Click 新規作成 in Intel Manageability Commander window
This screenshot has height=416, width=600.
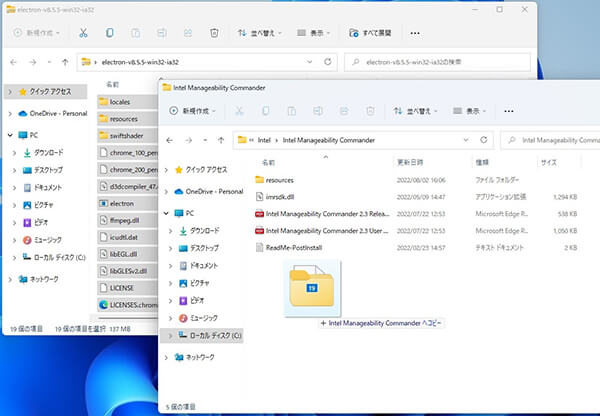point(192,111)
